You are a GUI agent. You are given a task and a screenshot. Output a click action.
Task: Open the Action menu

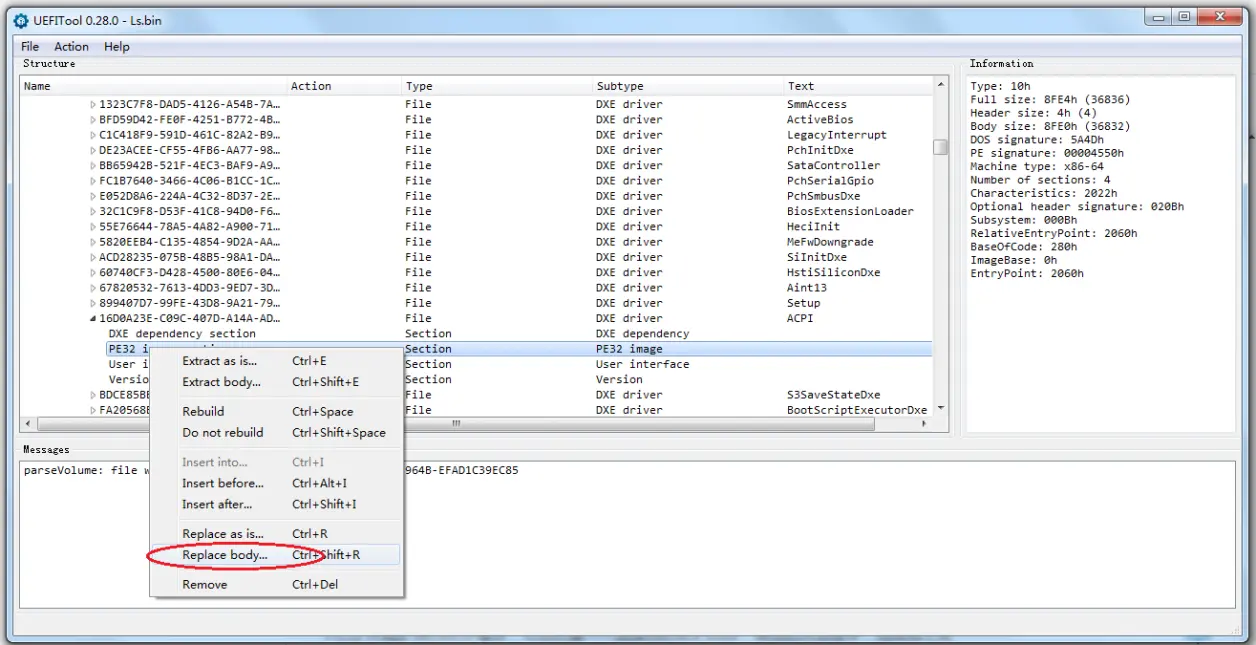click(x=71, y=46)
